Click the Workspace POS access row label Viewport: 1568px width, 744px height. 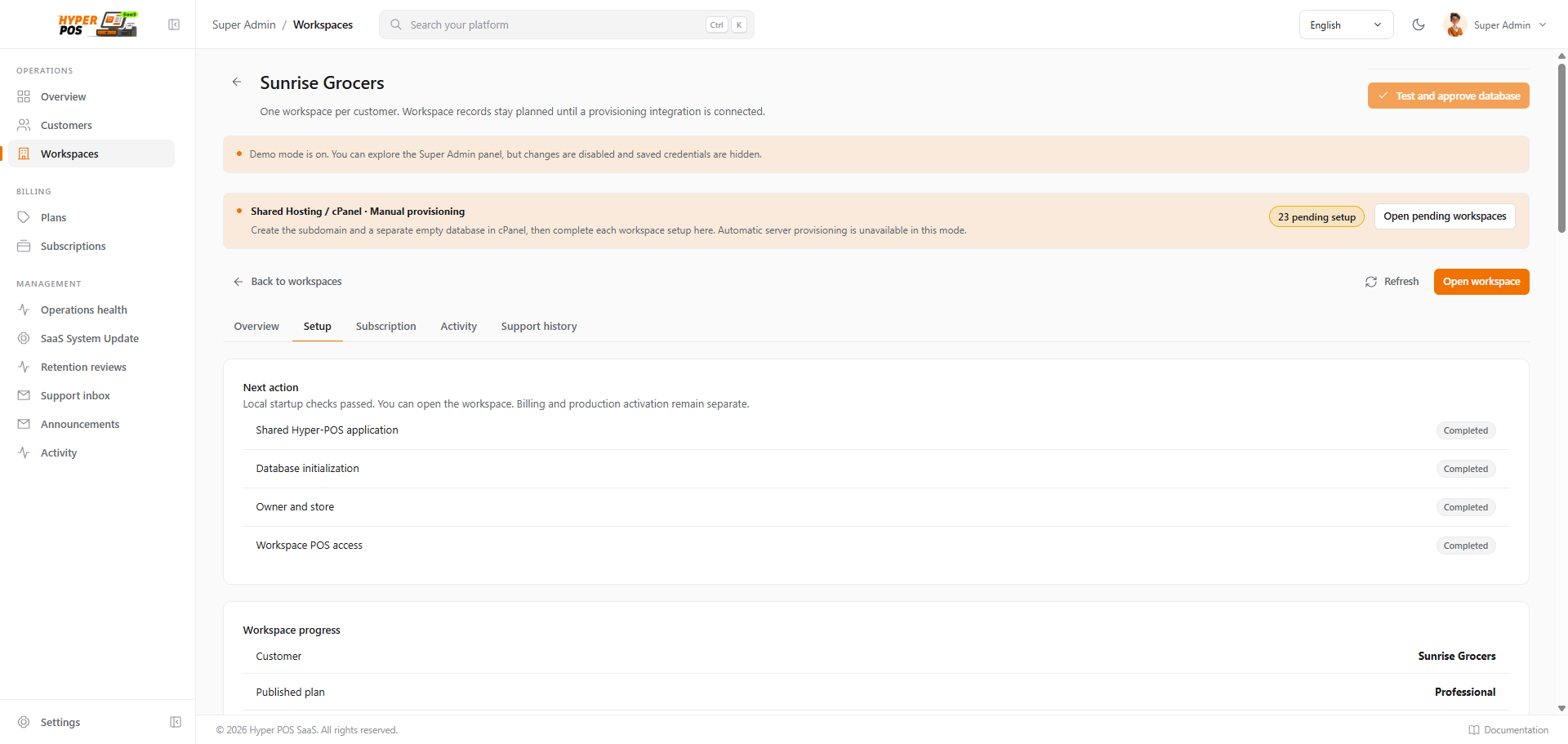pyautogui.click(x=310, y=546)
